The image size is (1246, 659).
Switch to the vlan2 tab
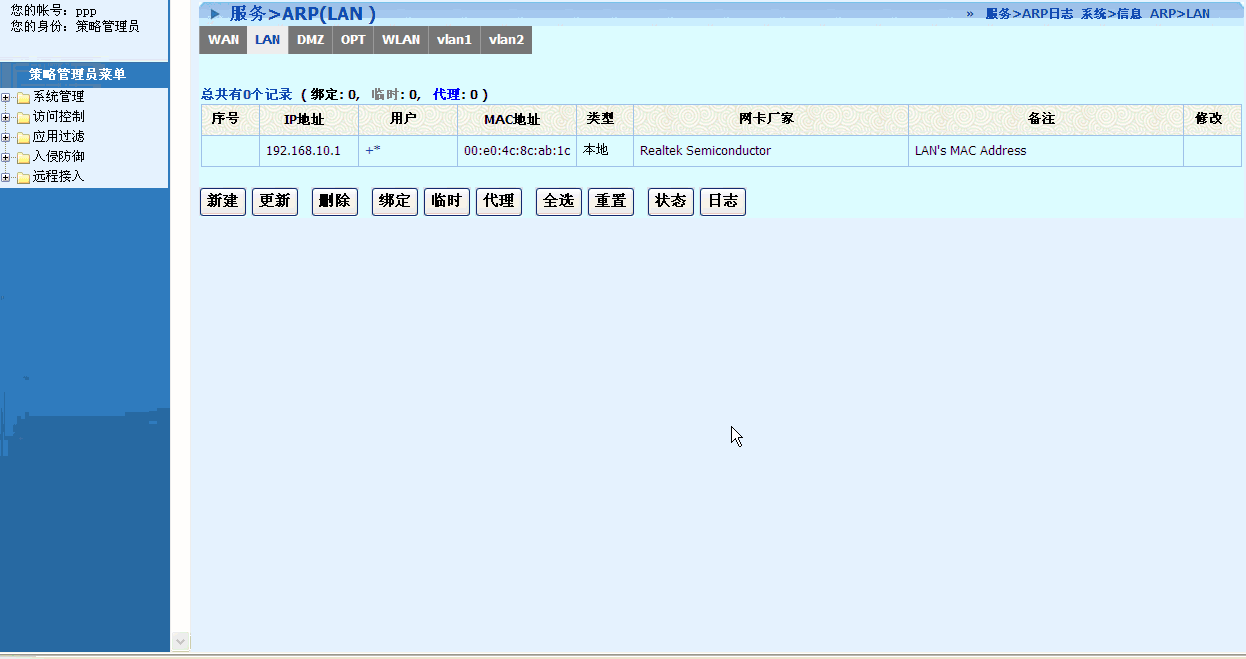coord(506,40)
